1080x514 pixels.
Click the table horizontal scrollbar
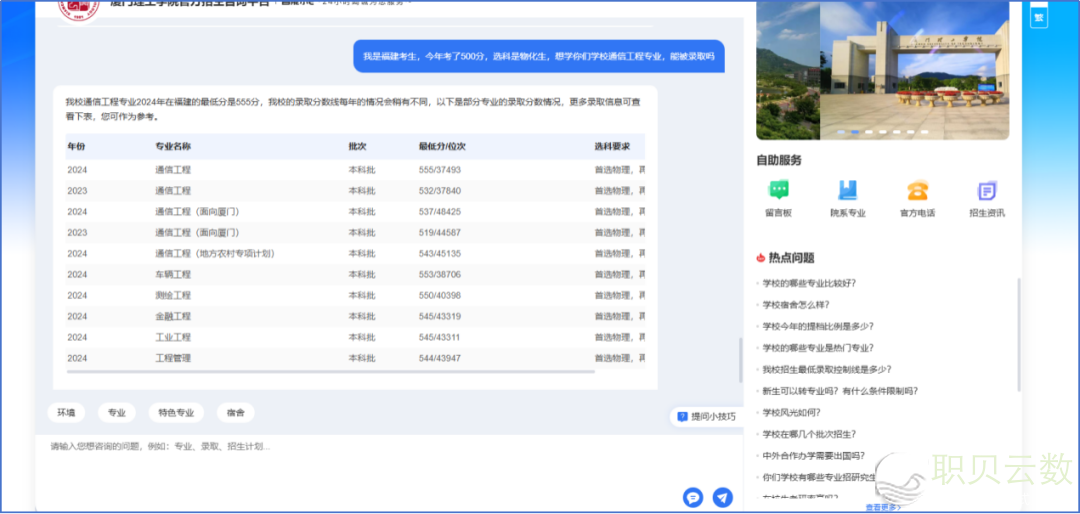tap(331, 372)
